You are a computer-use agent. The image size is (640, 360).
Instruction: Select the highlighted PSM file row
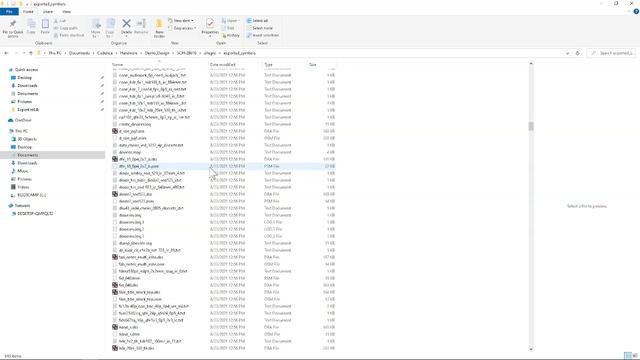click(x=223, y=166)
